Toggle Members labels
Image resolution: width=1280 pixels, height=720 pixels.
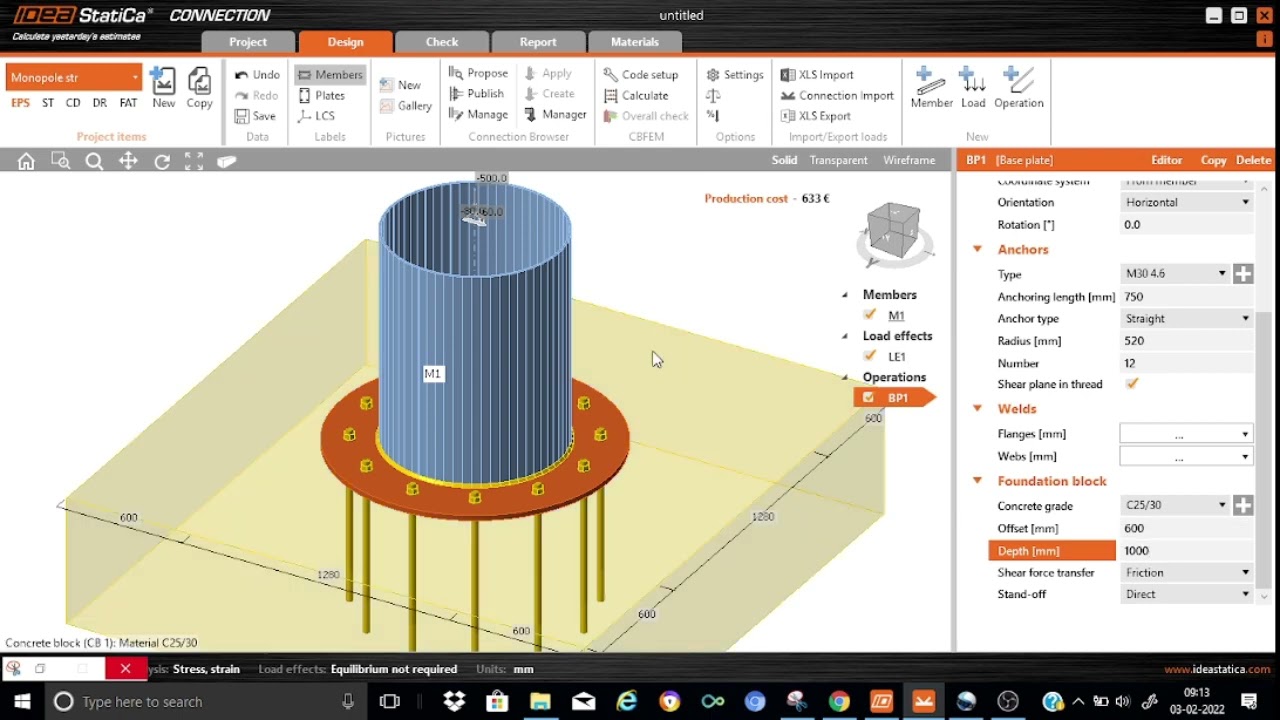point(330,75)
